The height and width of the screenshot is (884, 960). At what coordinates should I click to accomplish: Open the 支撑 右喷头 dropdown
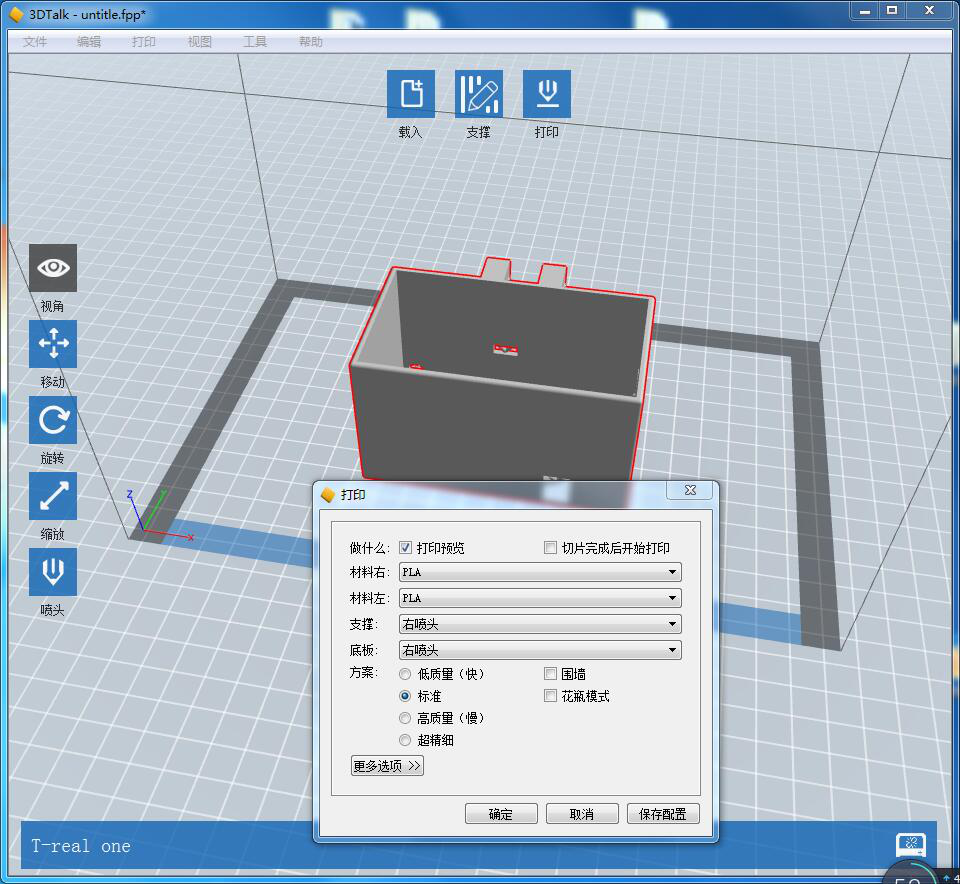(x=540, y=624)
